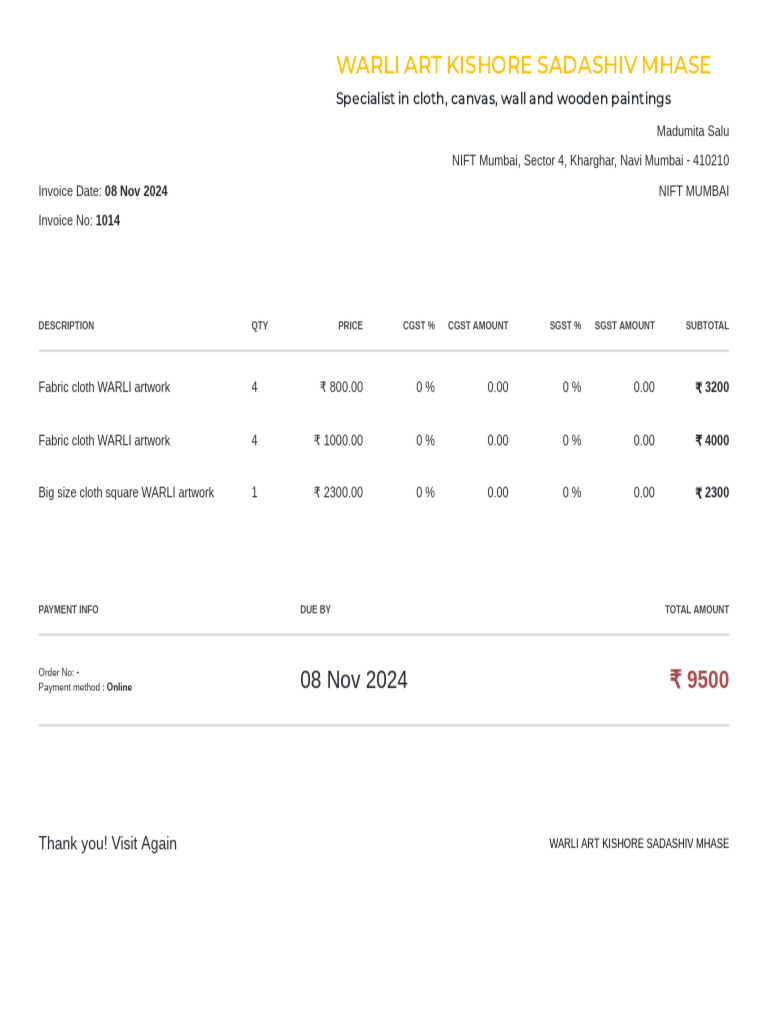
Task: Click the PAYMENT INFO section header
Action: click(68, 609)
